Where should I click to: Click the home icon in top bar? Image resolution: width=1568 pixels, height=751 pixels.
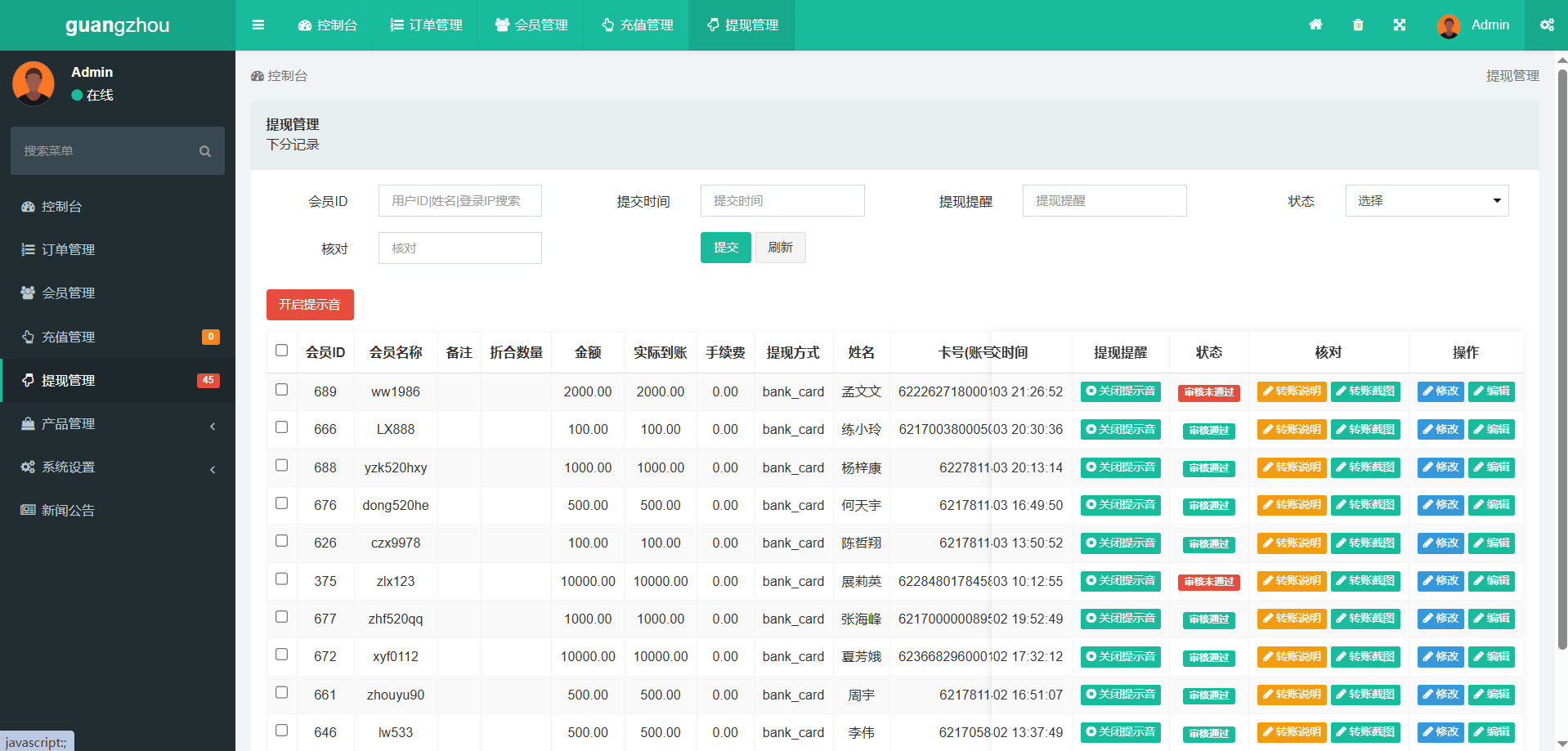coord(1315,25)
